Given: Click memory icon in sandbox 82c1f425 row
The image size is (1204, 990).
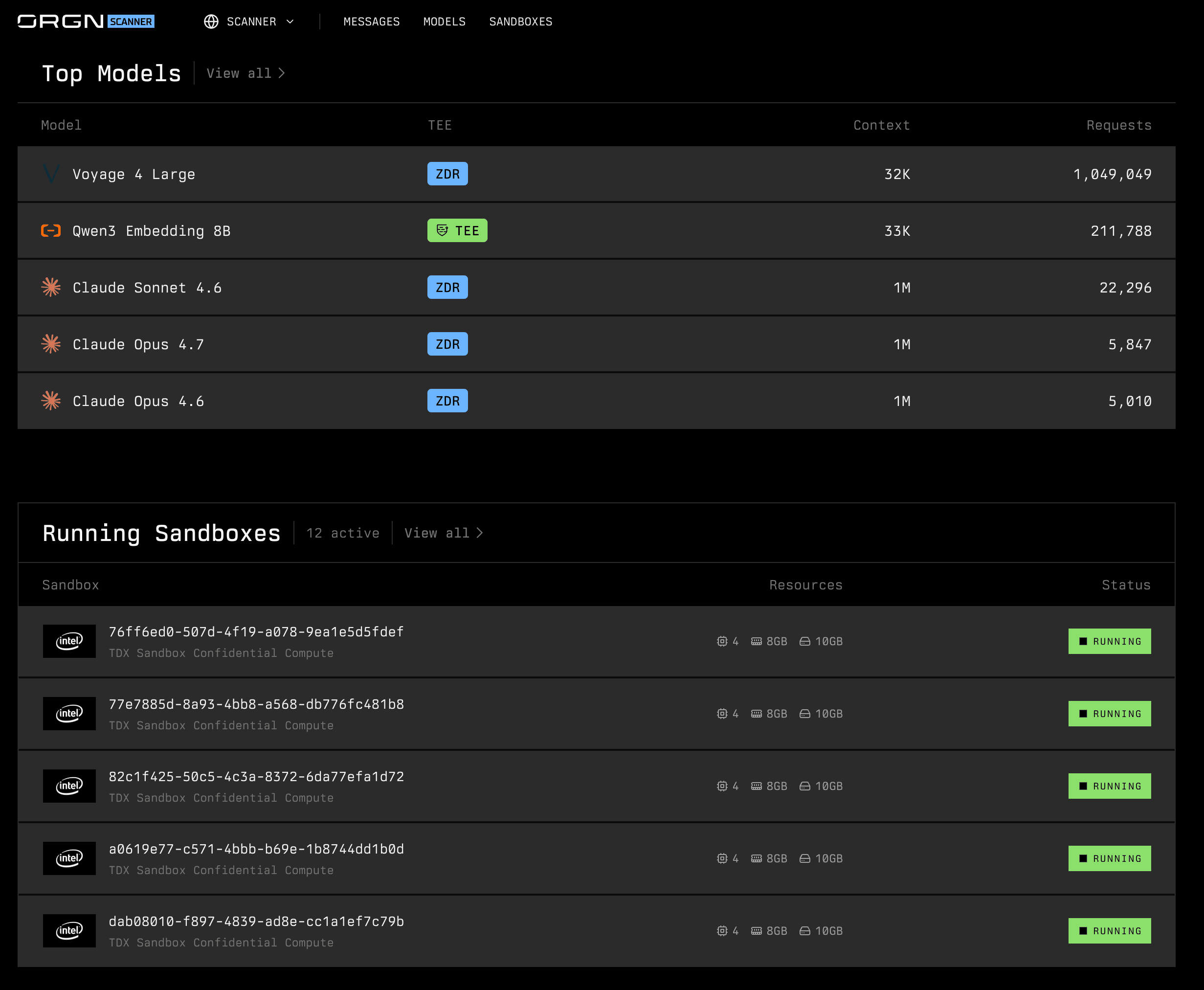Looking at the screenshot, I should click(x=757, y=787).
